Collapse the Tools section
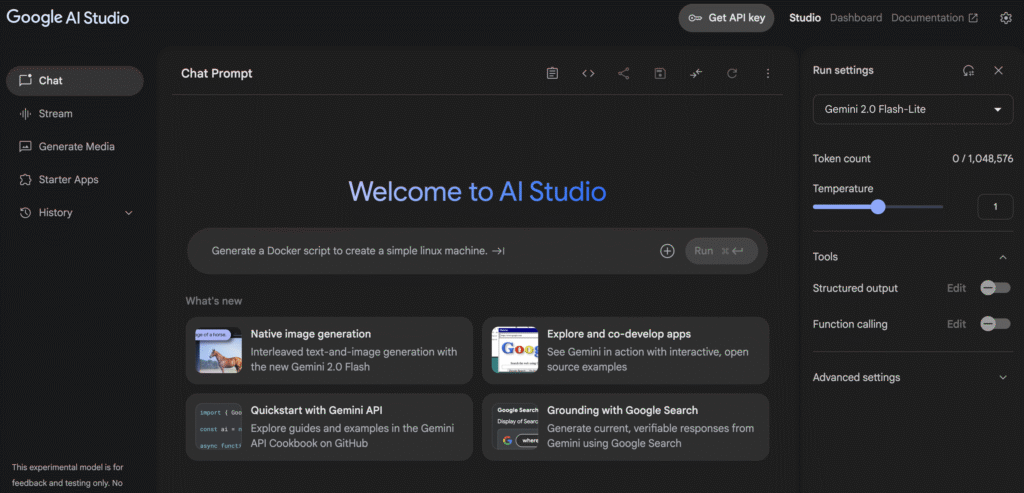This screenshot has width=1024, height=493. [x=1003, y=257]
